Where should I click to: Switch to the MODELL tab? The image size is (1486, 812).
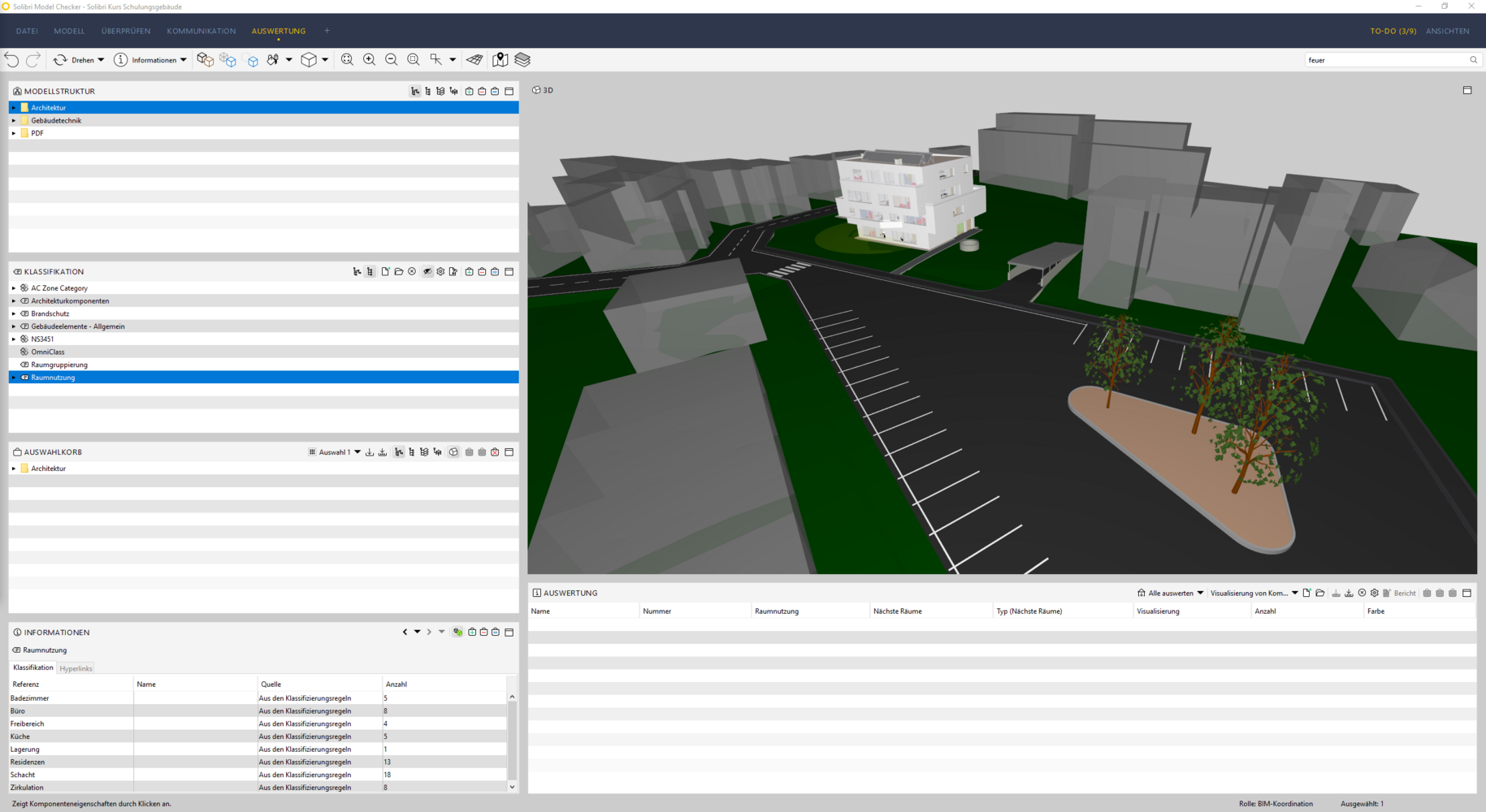69,31
